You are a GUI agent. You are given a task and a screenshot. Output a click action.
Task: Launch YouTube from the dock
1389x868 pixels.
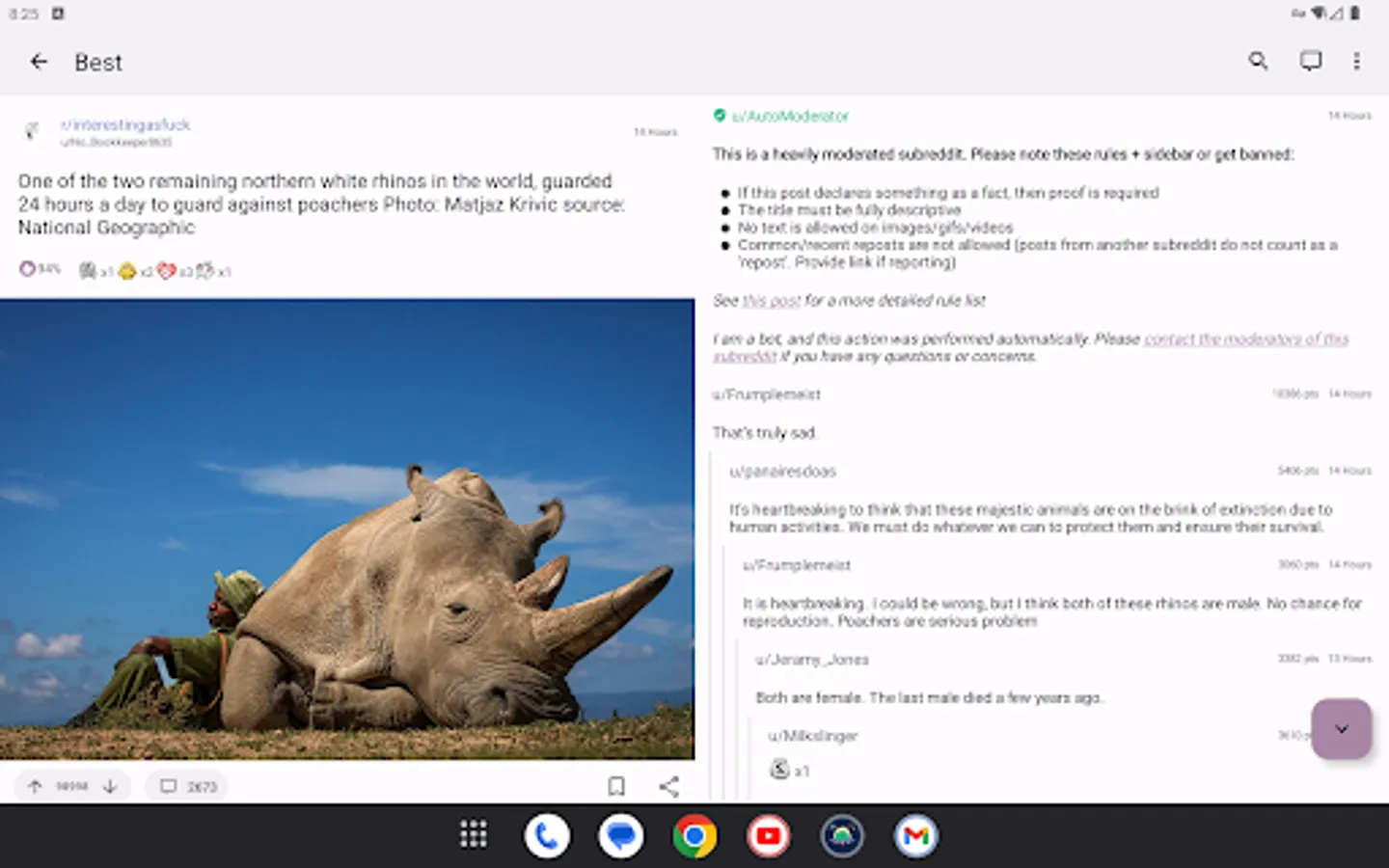(x=769, y=835)
